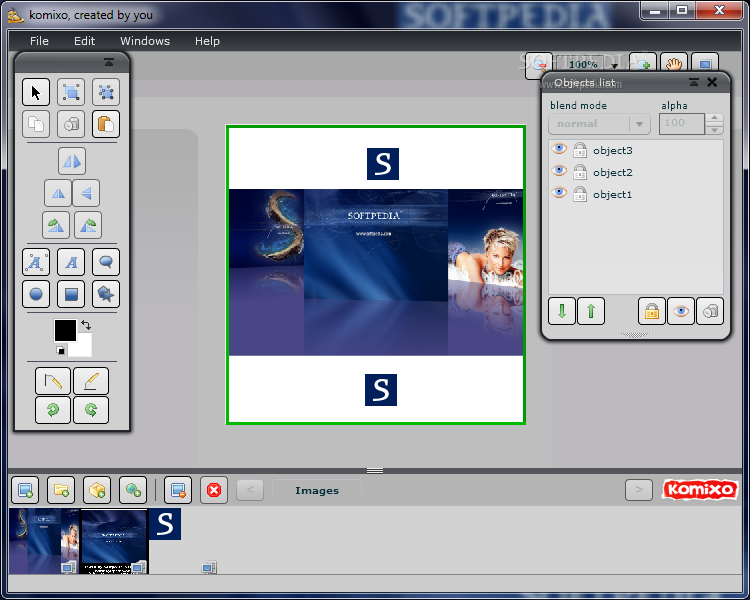Click the foreground black color swatch
Screen dimensions: 750x600
65,331
